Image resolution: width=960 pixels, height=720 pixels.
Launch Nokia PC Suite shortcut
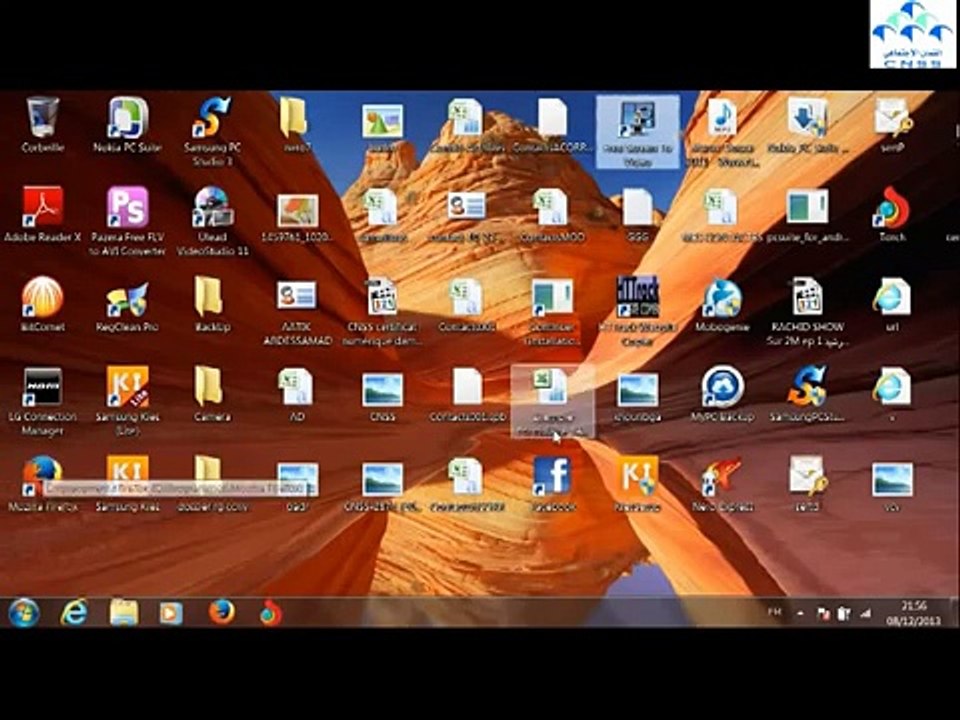pos(127,125)
